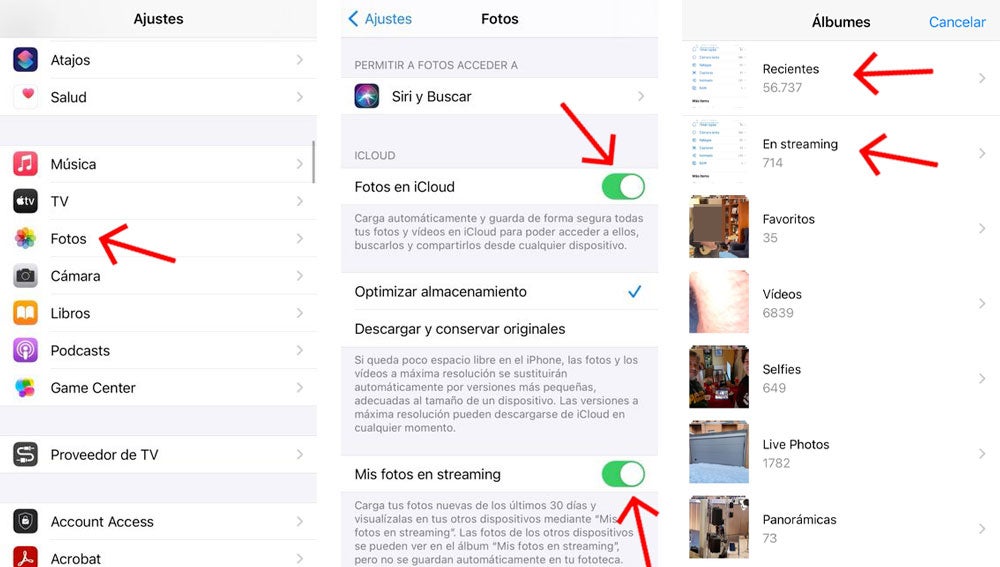
Task: Open Game Center row chevron
Action: click(300, 387)
